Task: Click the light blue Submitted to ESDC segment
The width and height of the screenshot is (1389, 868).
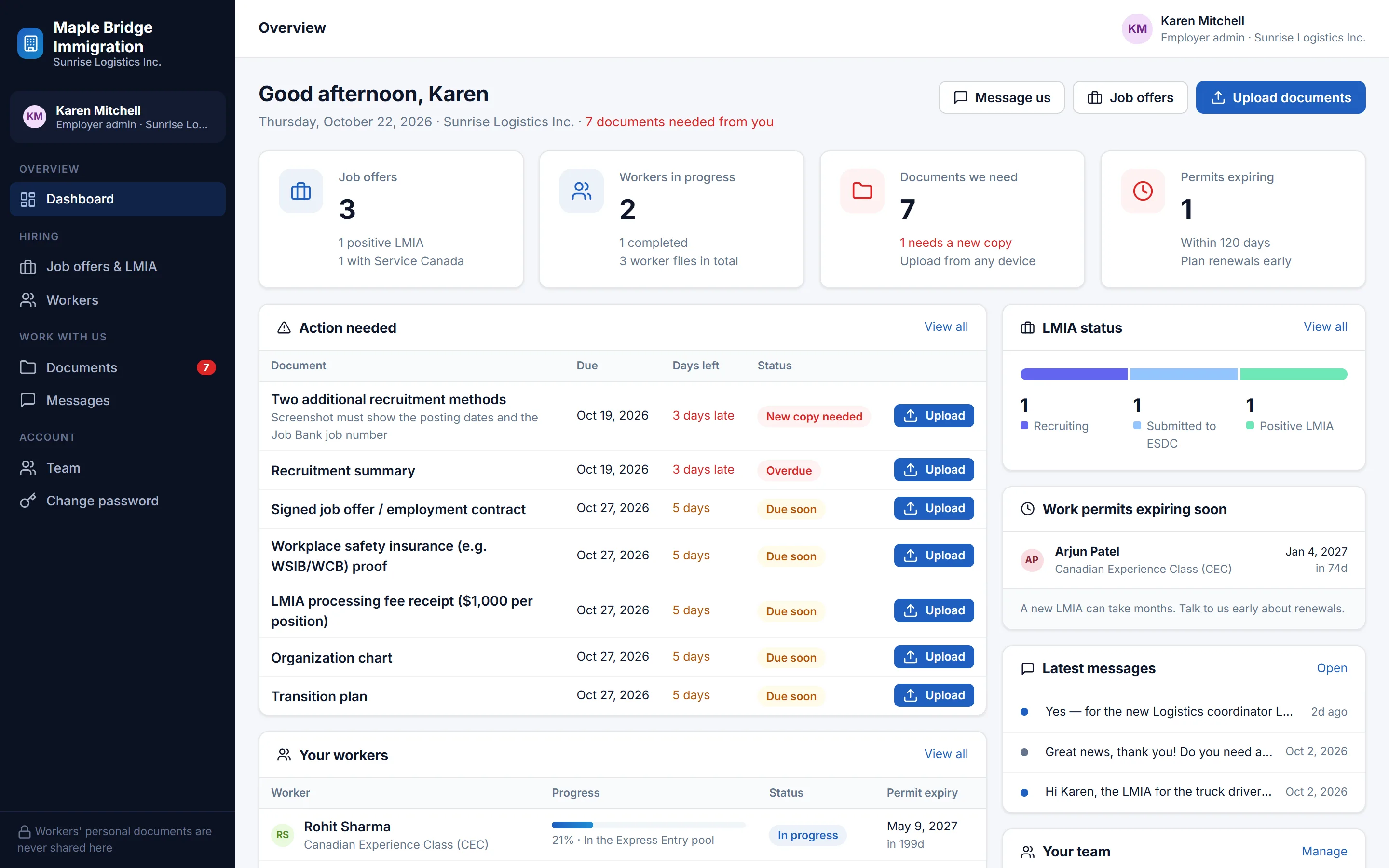Action: (x=1184, y=374)
